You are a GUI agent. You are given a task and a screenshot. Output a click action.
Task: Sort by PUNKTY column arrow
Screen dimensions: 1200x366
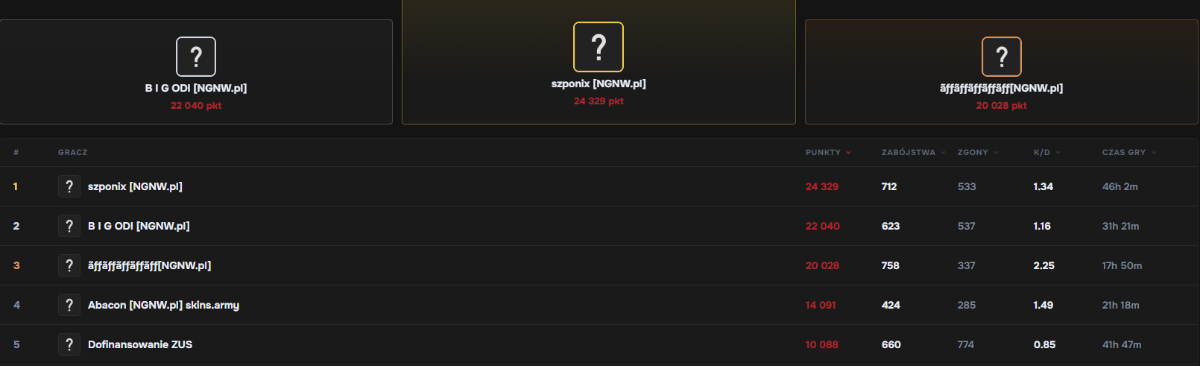pos(848,153)
